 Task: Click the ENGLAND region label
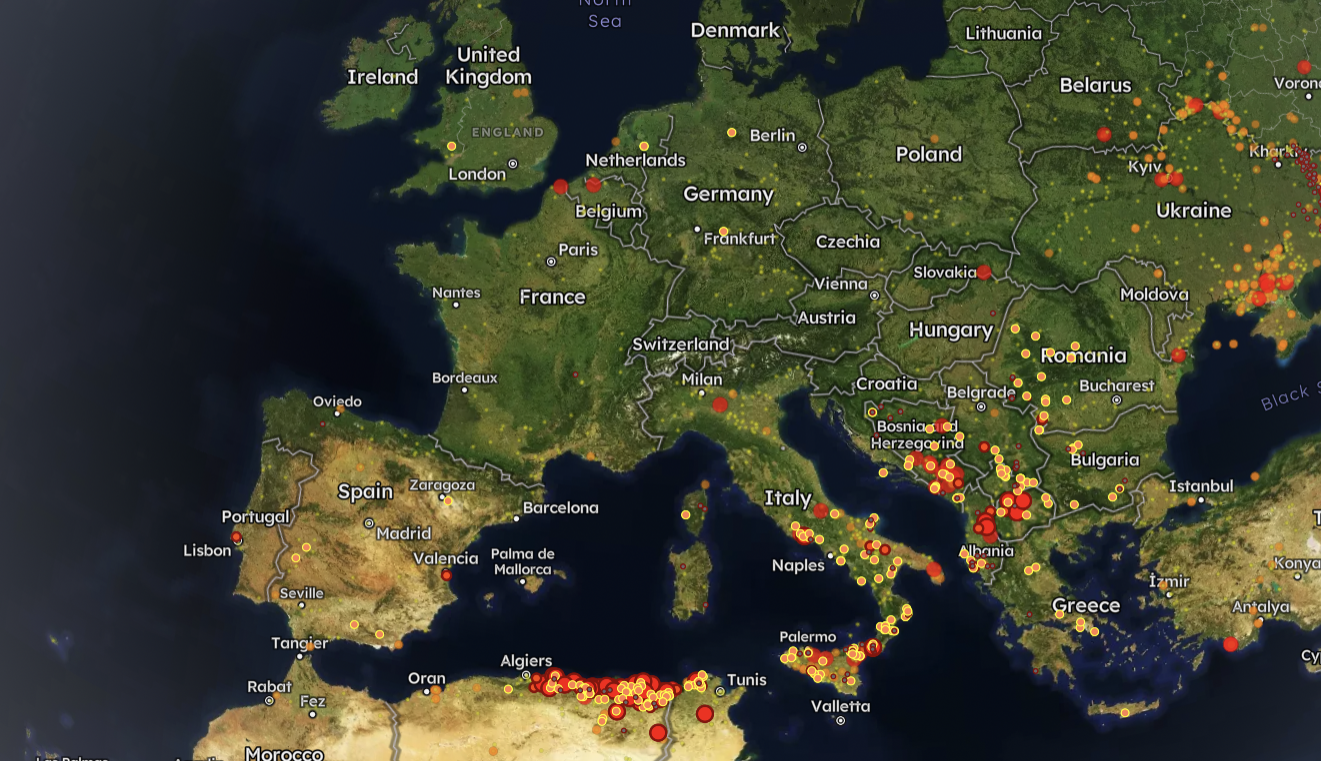[508, 131]
